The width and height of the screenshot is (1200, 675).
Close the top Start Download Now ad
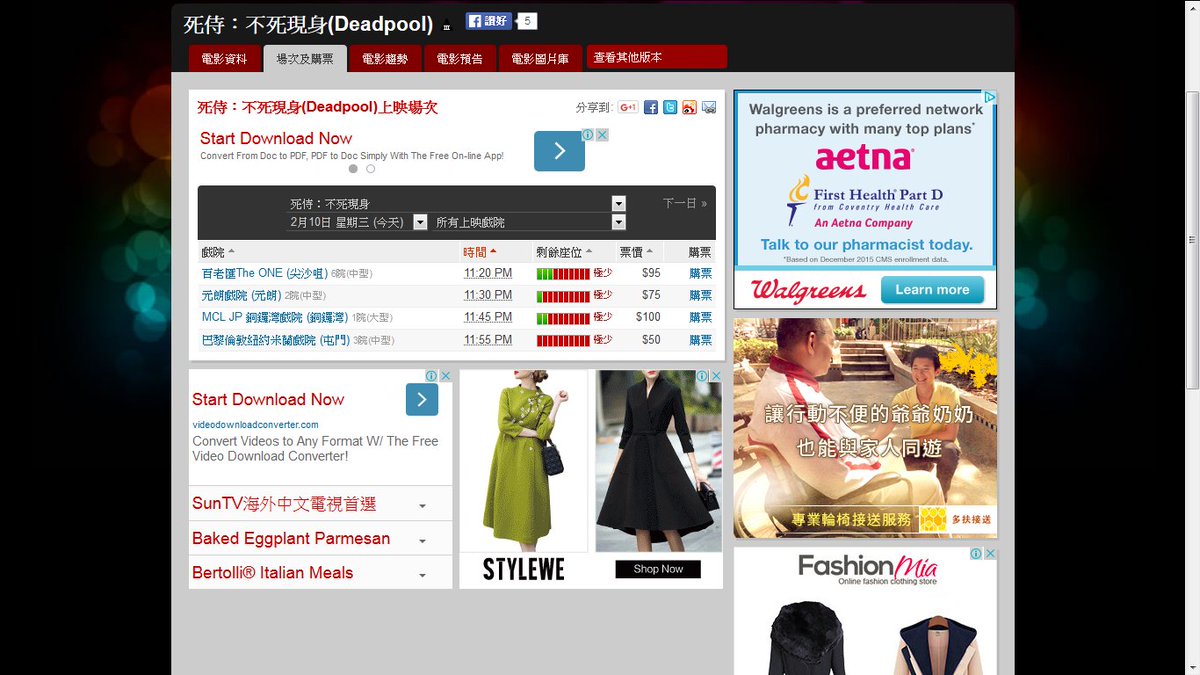click(x=603, y=135)
